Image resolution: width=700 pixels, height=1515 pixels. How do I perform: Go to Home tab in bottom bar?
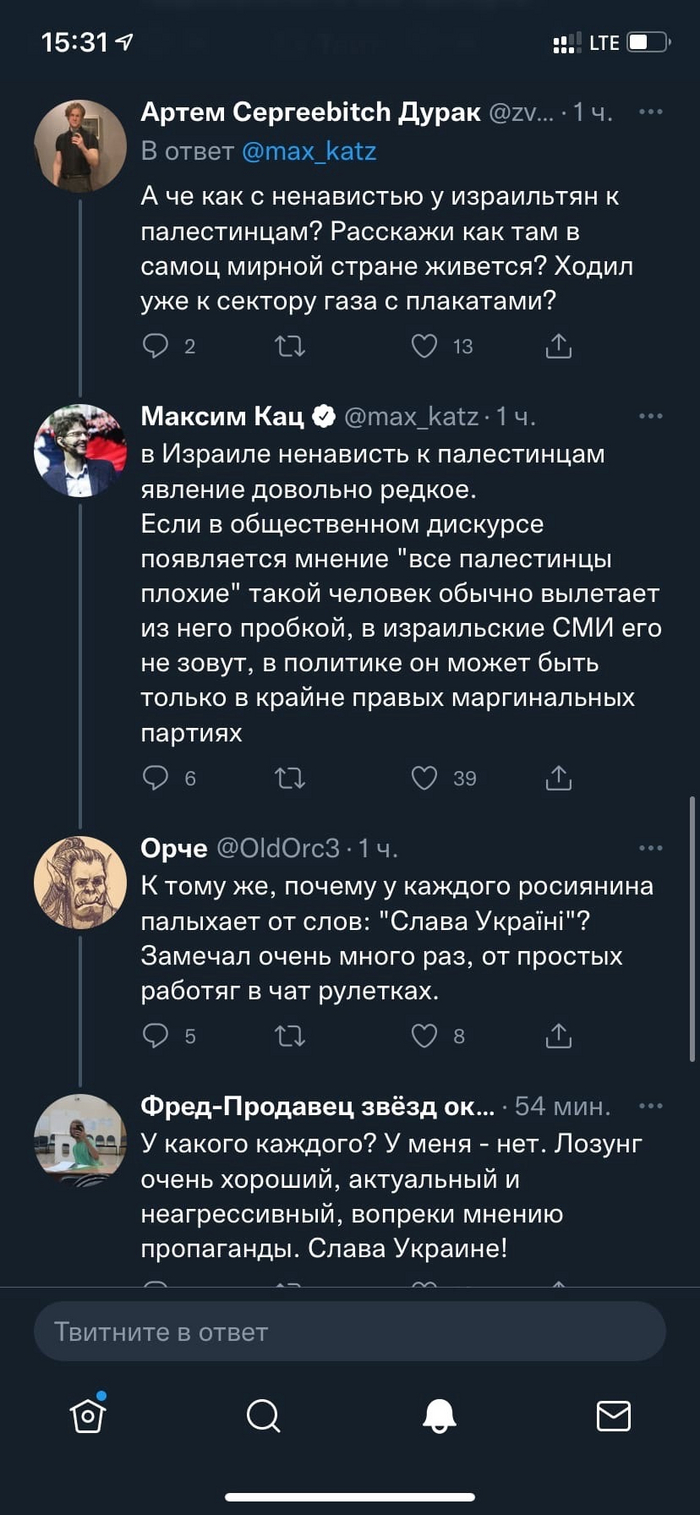tap(88, 1415)
